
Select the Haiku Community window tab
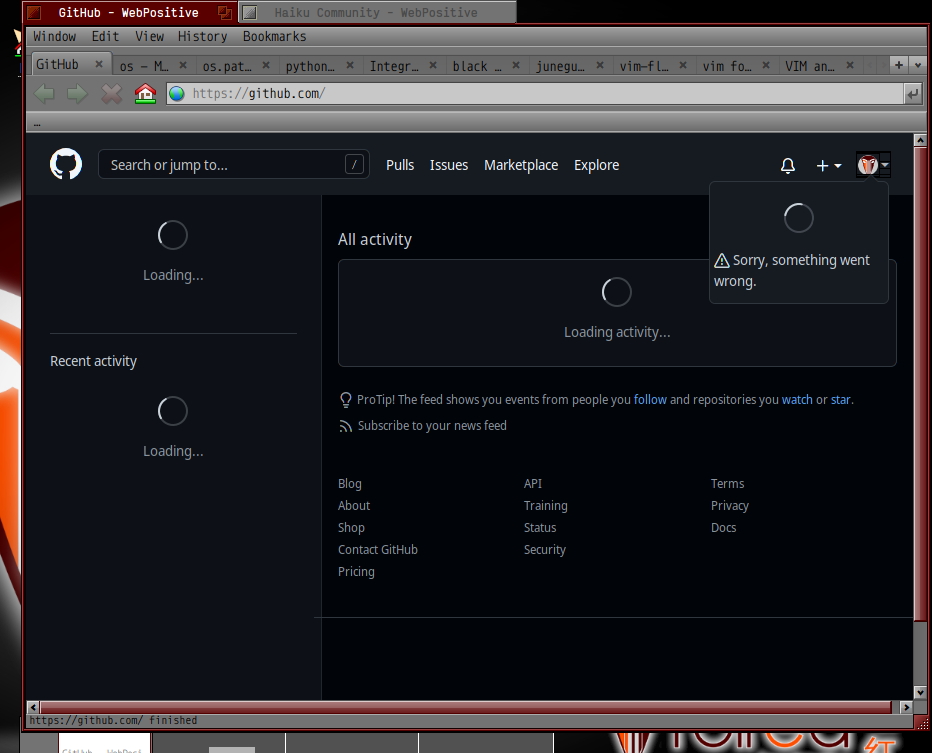click(x=377, y=12)
